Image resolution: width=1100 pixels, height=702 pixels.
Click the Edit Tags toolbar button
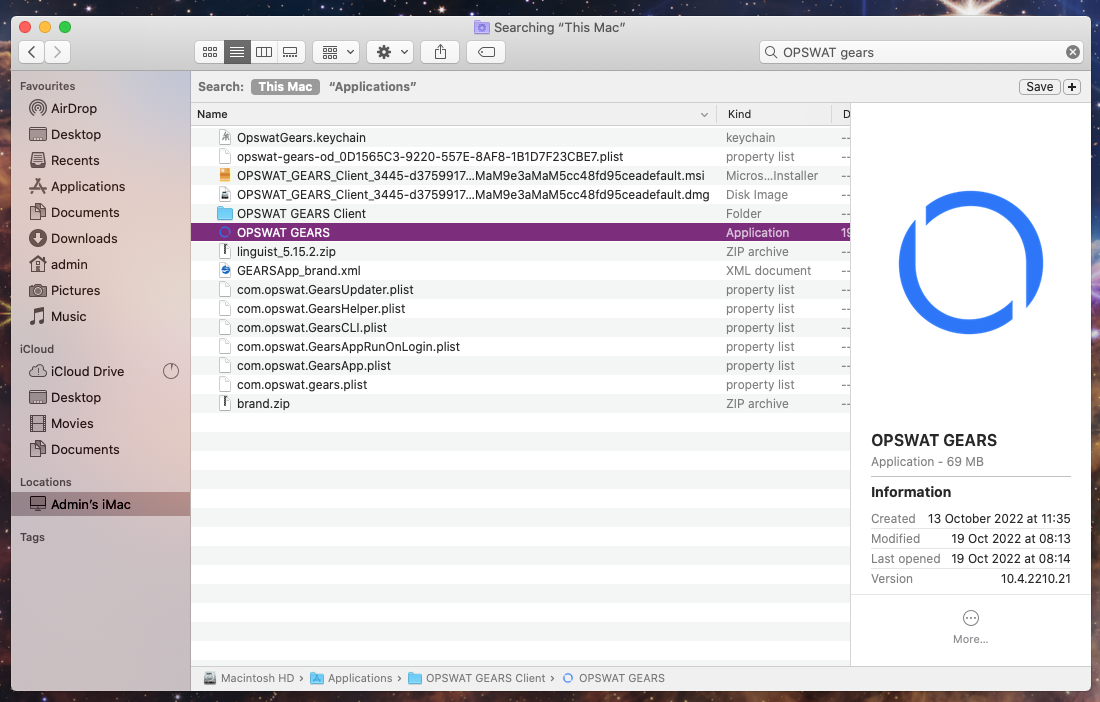pos(486,52)
